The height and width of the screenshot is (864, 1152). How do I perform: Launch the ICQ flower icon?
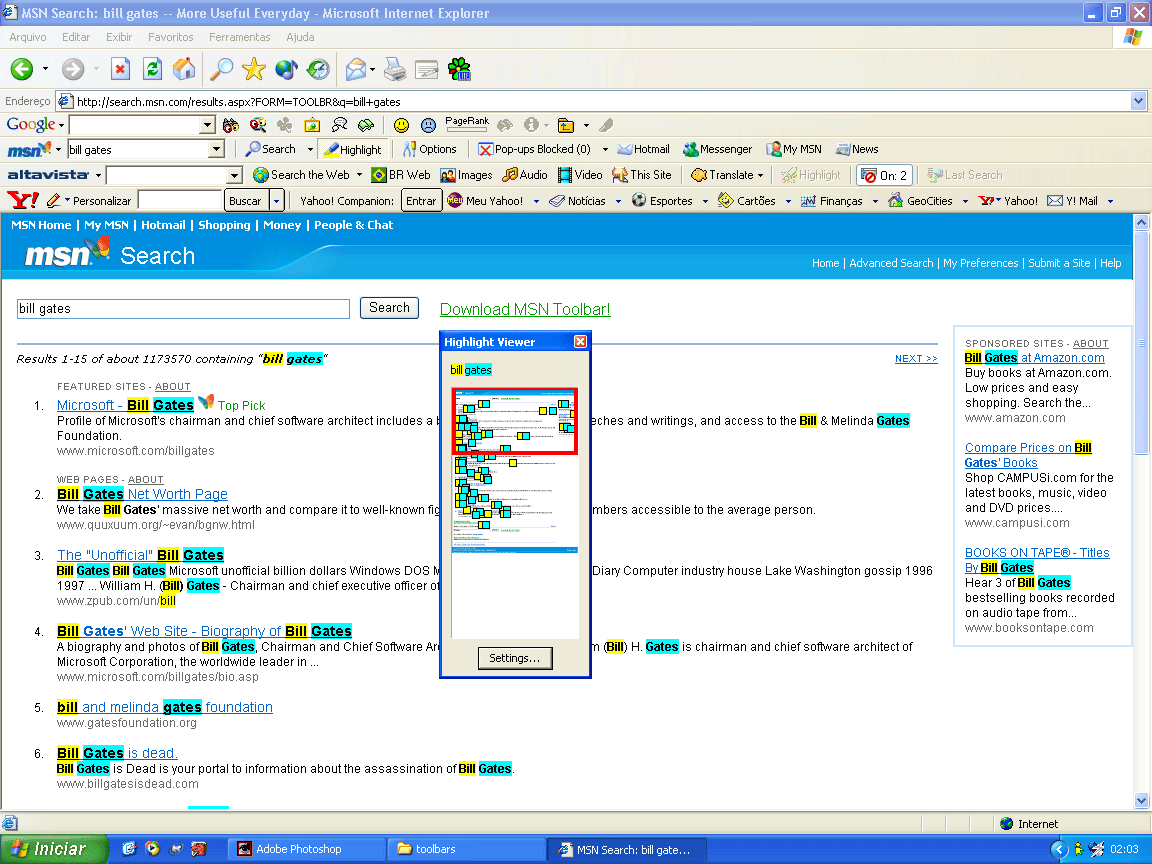coord(459,69)
